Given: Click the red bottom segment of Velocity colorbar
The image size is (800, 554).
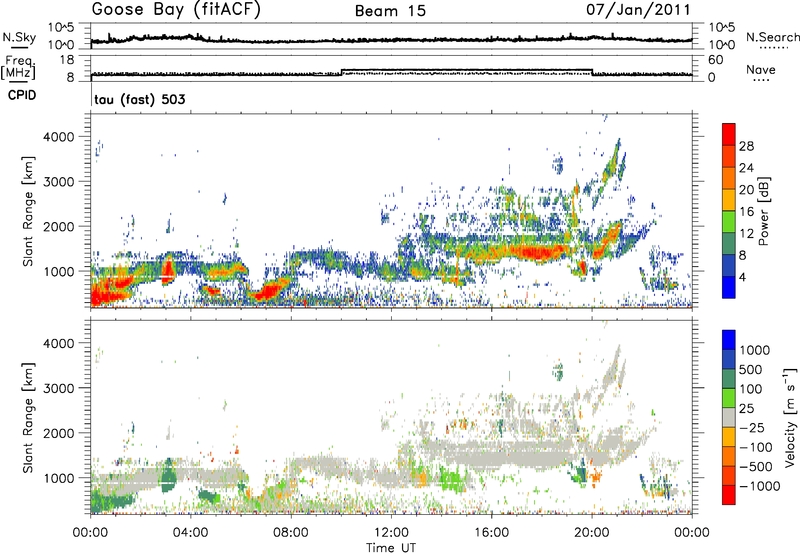Looking at the screenshot, I should (x=729, y=495).
